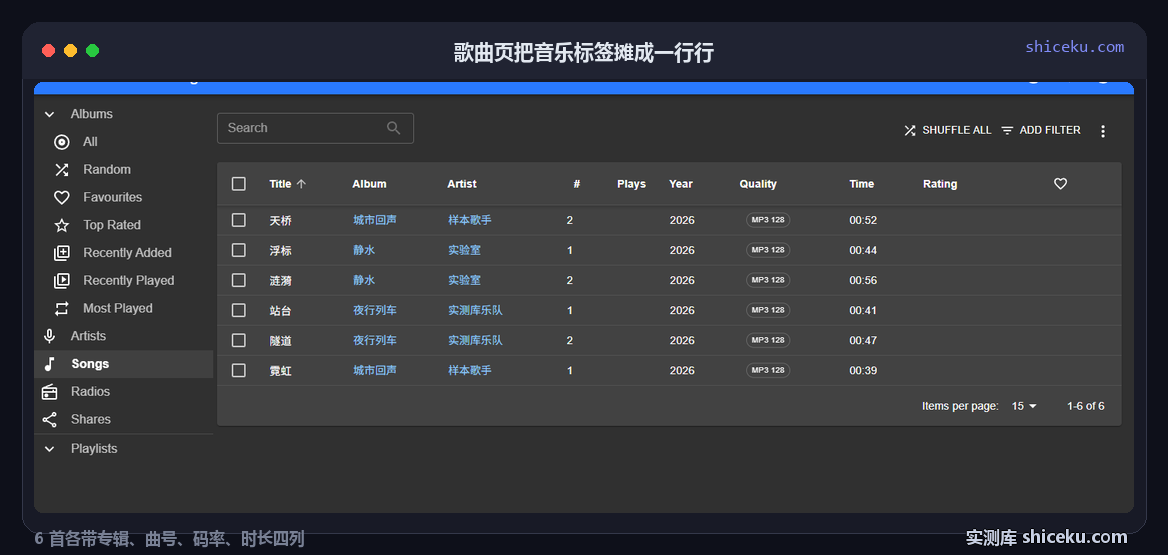The width and height of the screenshot is (1168, 555).
Task: Open album 静水 in 浮标 row
Action: [x=364, y=250]
